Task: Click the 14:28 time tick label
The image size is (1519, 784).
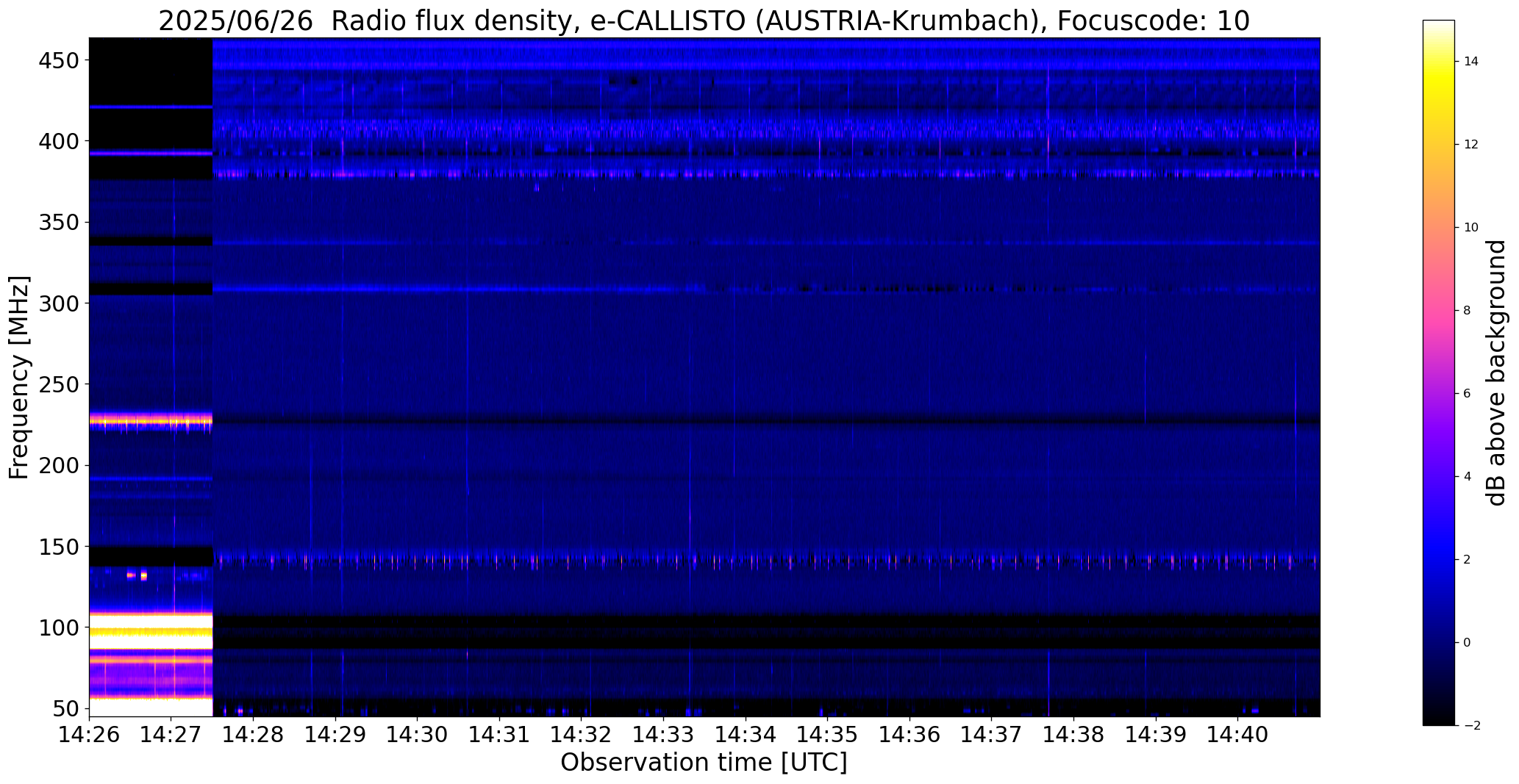Action: [x=254, y=734]
